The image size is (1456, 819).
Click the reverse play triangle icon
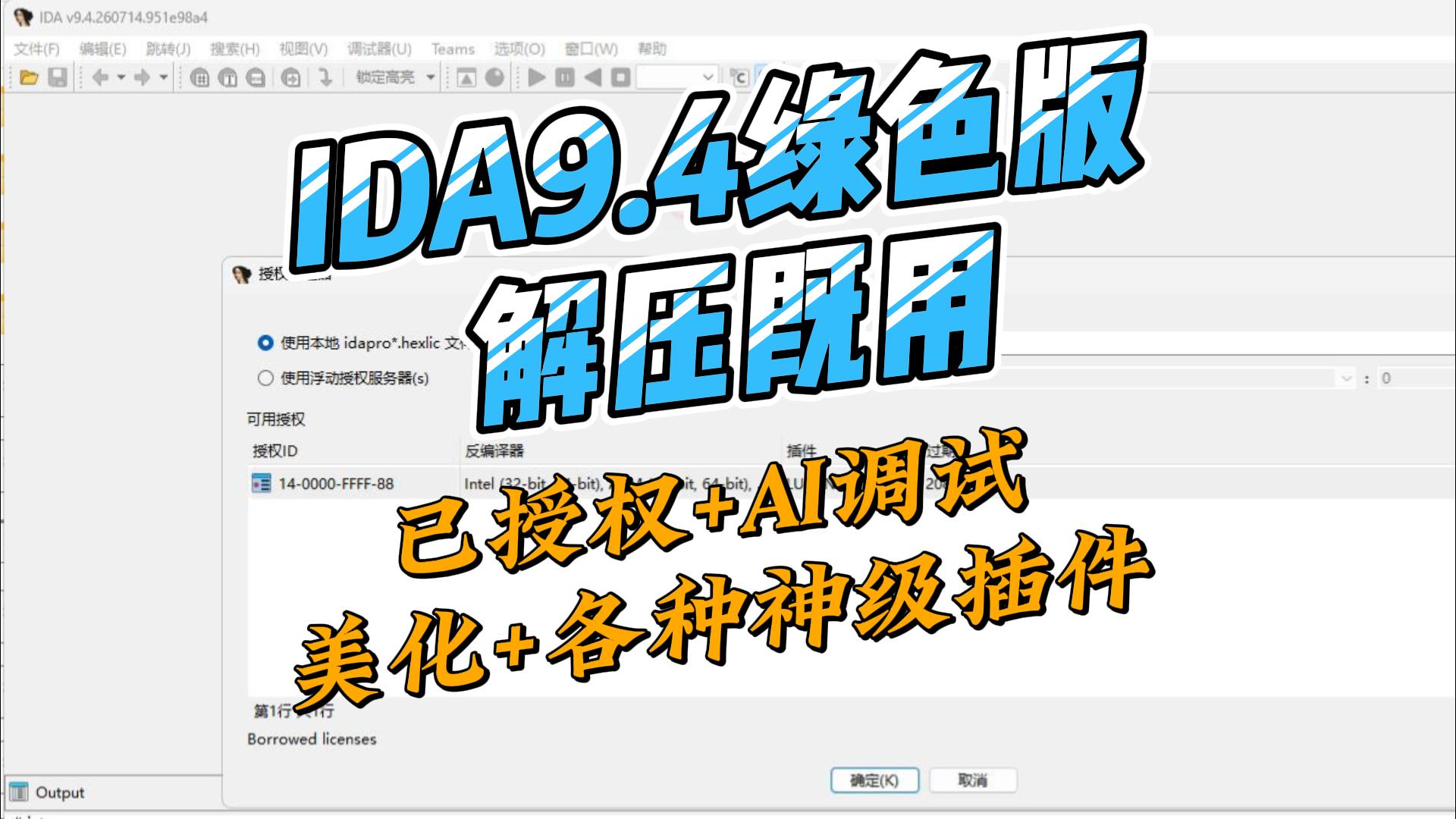[x=593, y=77]
